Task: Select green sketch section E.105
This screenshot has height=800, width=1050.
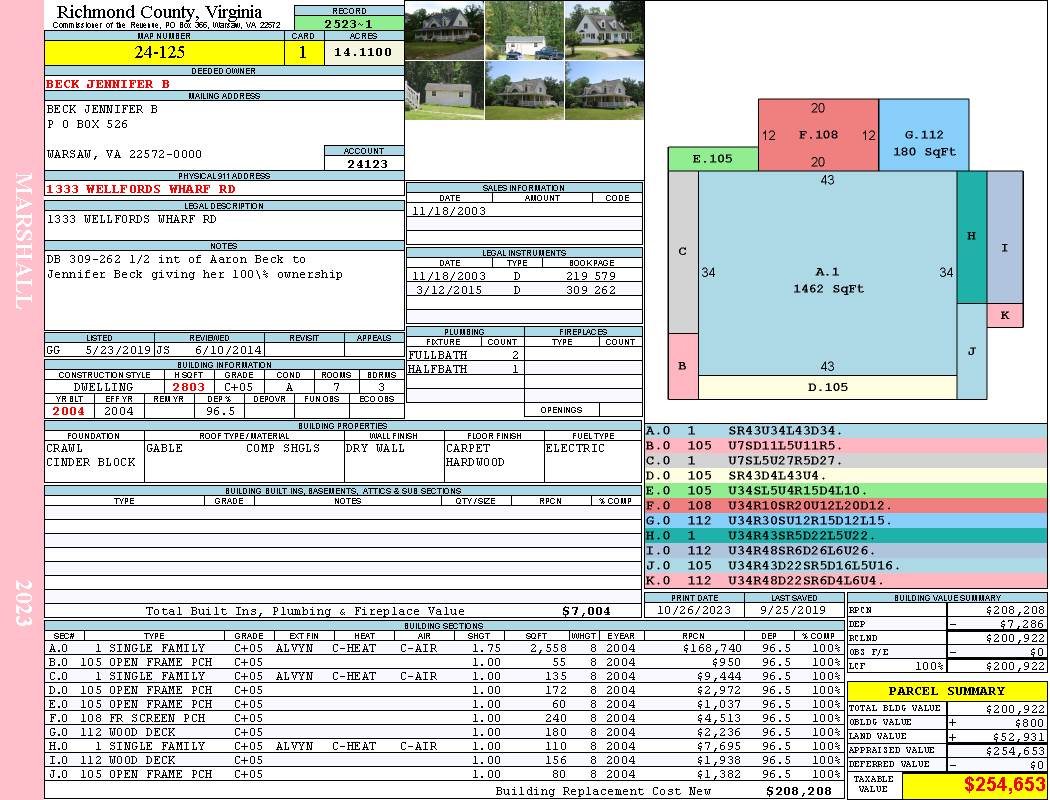Action: (x=712, y=159)
